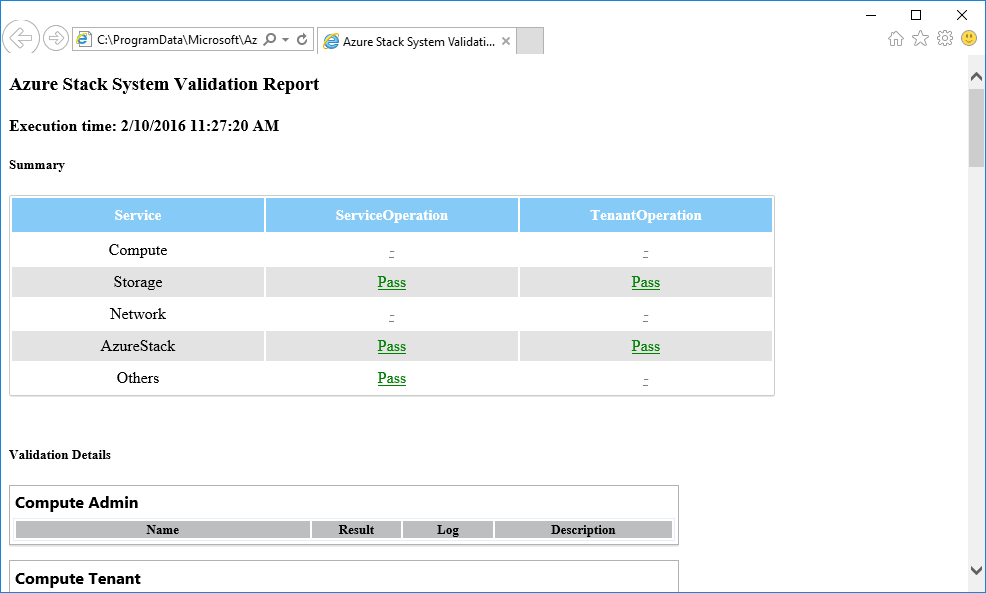Open the address bar dropdown arrow
The height and width of the screenshot is (593, 986).
coord(285,40)
